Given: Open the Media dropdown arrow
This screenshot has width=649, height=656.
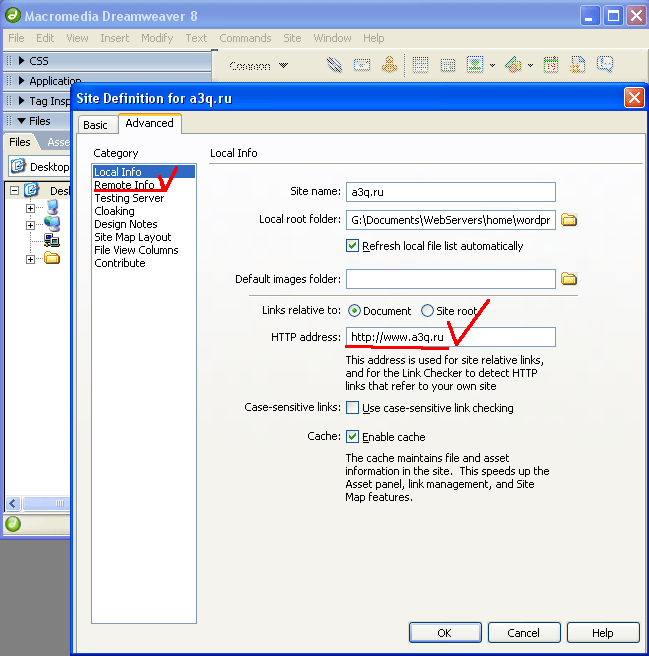Looking at the screenshot, I should pos(531,65).
